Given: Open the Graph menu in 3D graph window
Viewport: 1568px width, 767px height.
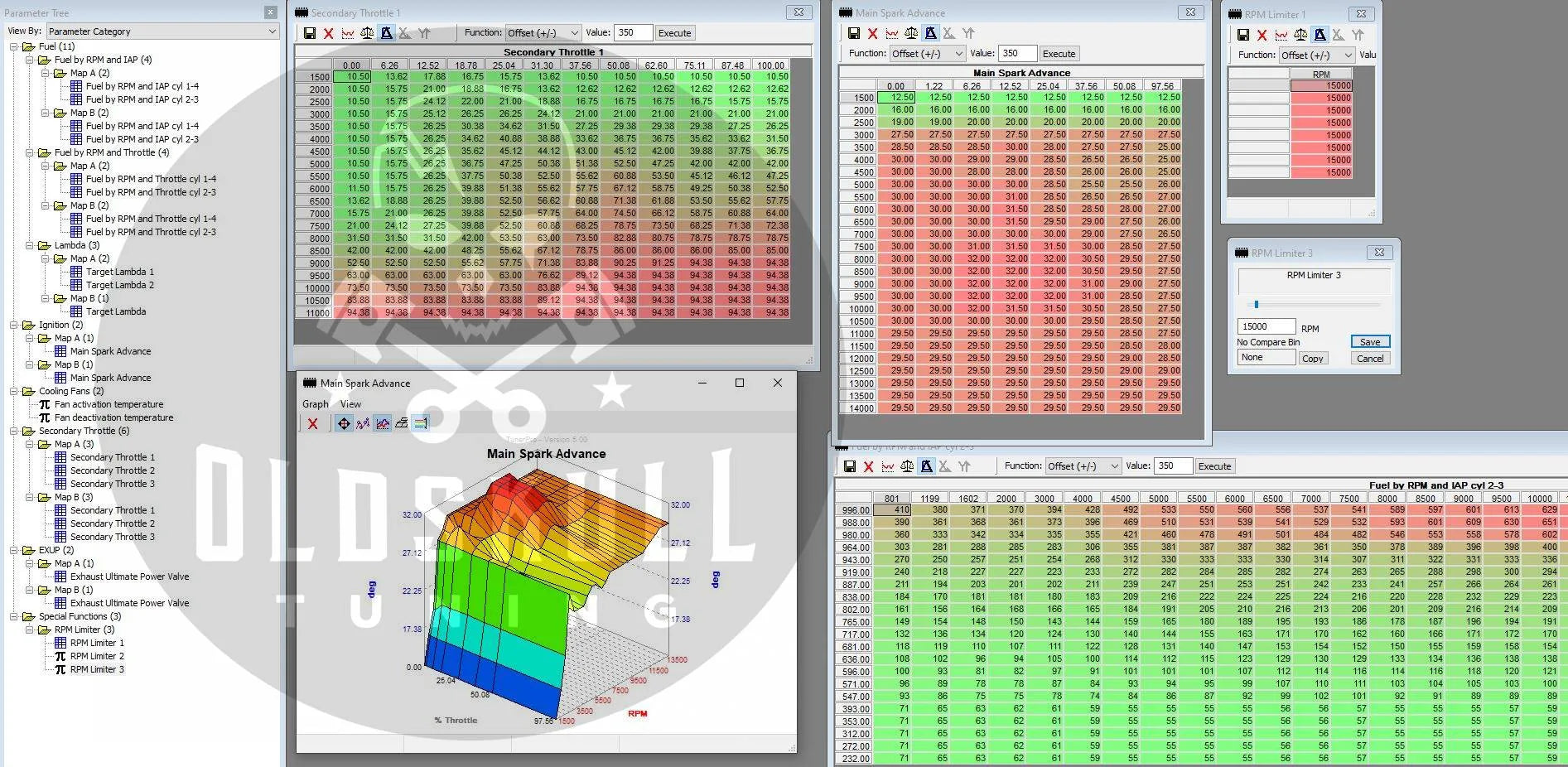Looking at the screenshot, I should point(315,404).
